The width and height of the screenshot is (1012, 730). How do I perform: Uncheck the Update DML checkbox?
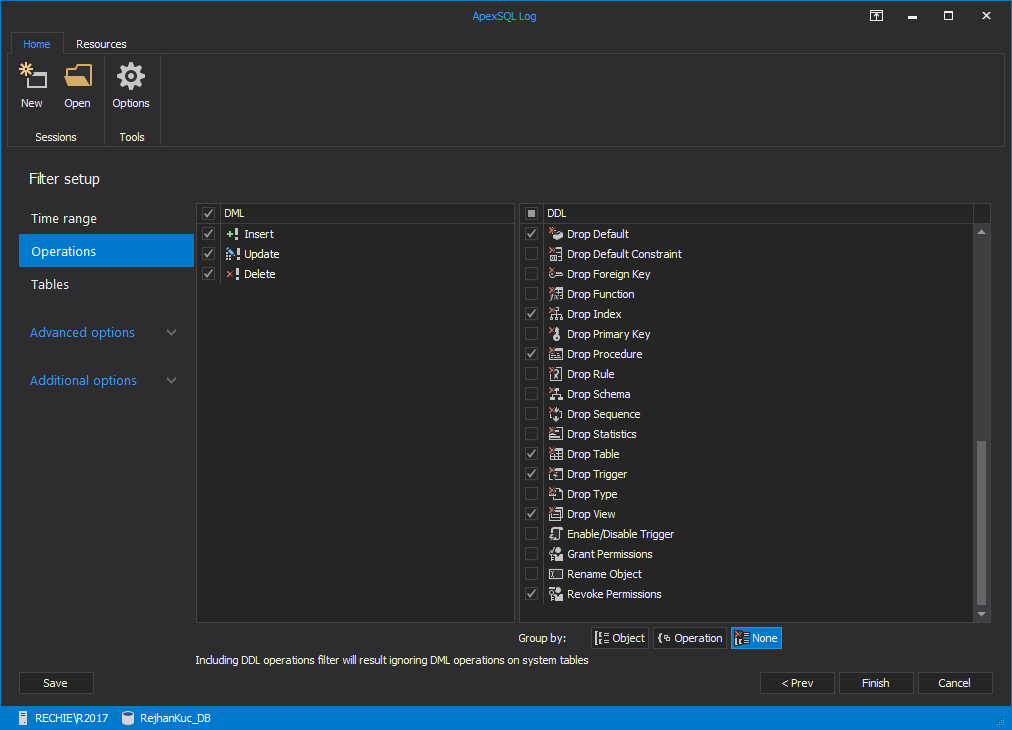coord(208,254)
